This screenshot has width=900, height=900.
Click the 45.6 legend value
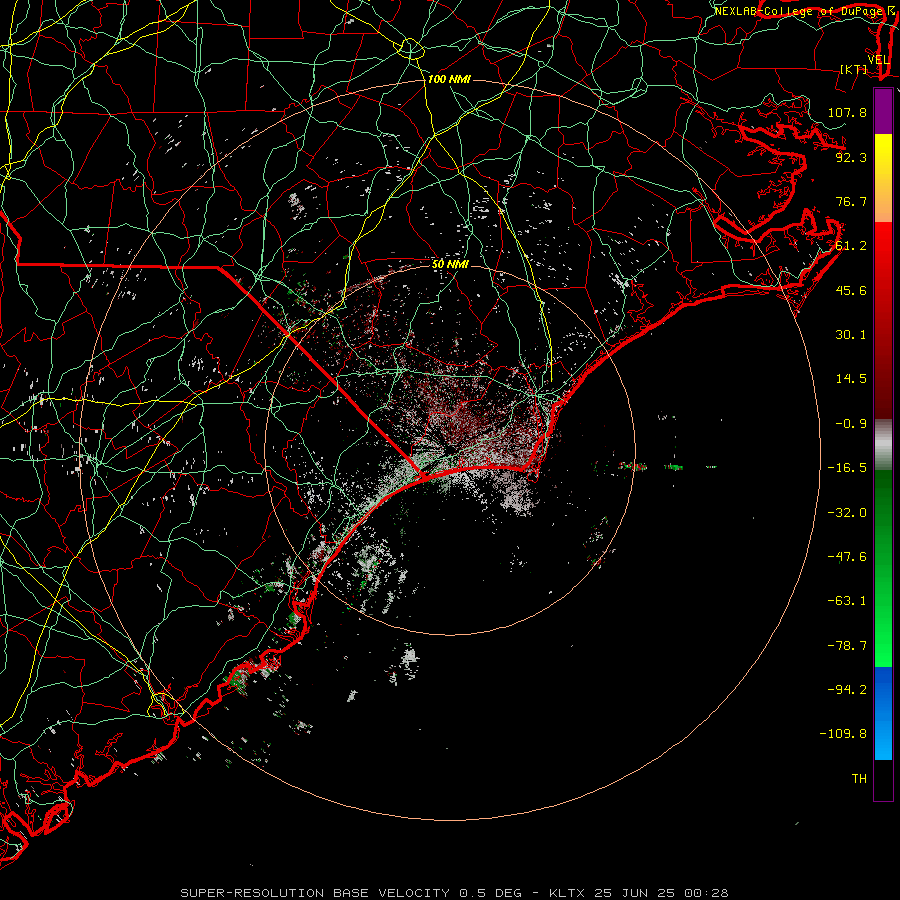851,290
